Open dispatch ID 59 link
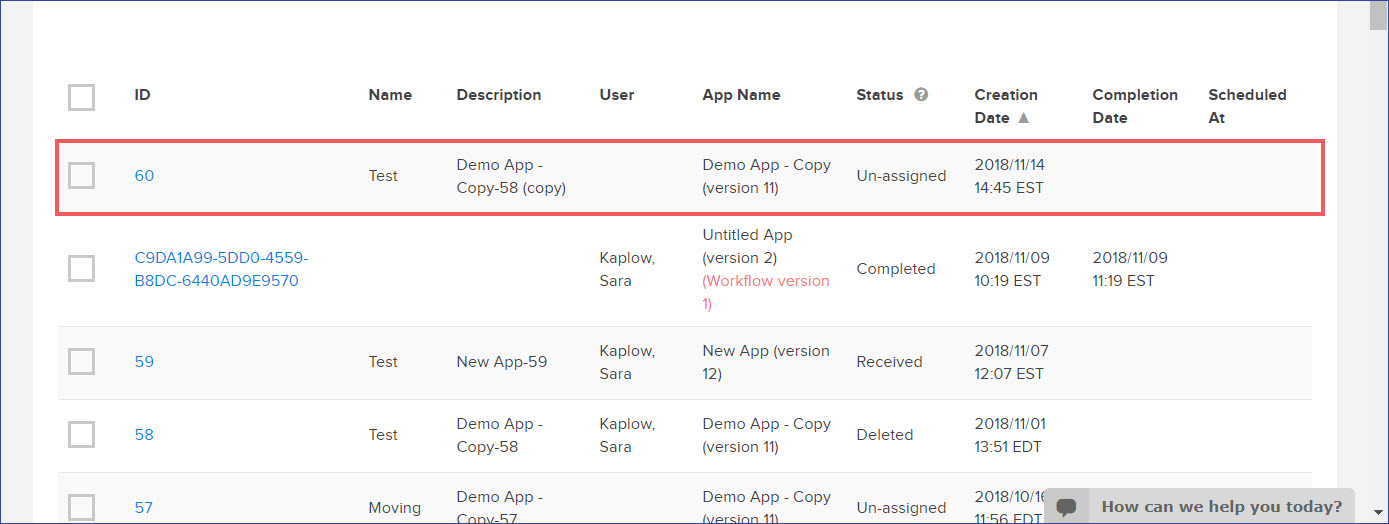Image resolution: width=1389 pixels, height=524 pixels. (144, 362)
